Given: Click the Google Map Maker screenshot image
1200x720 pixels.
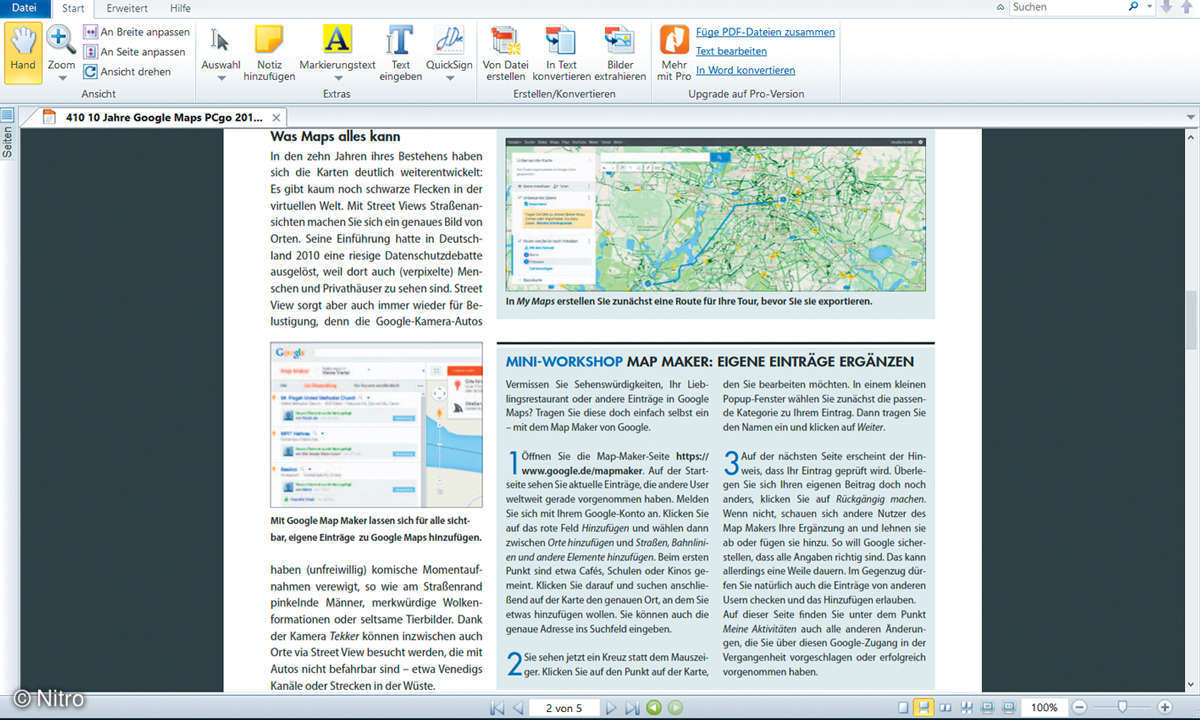Looking at the screenshot, I should tap(376, 424).
